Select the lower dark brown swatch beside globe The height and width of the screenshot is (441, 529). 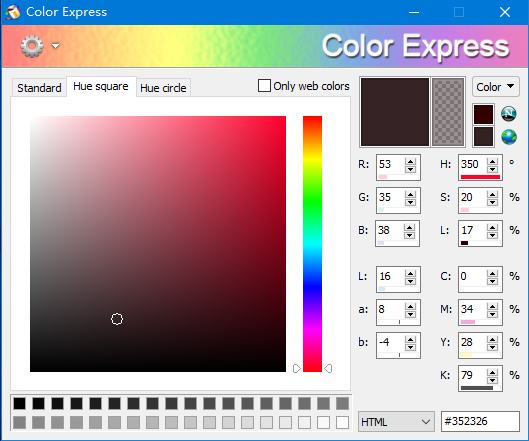(x=483, y=137)
